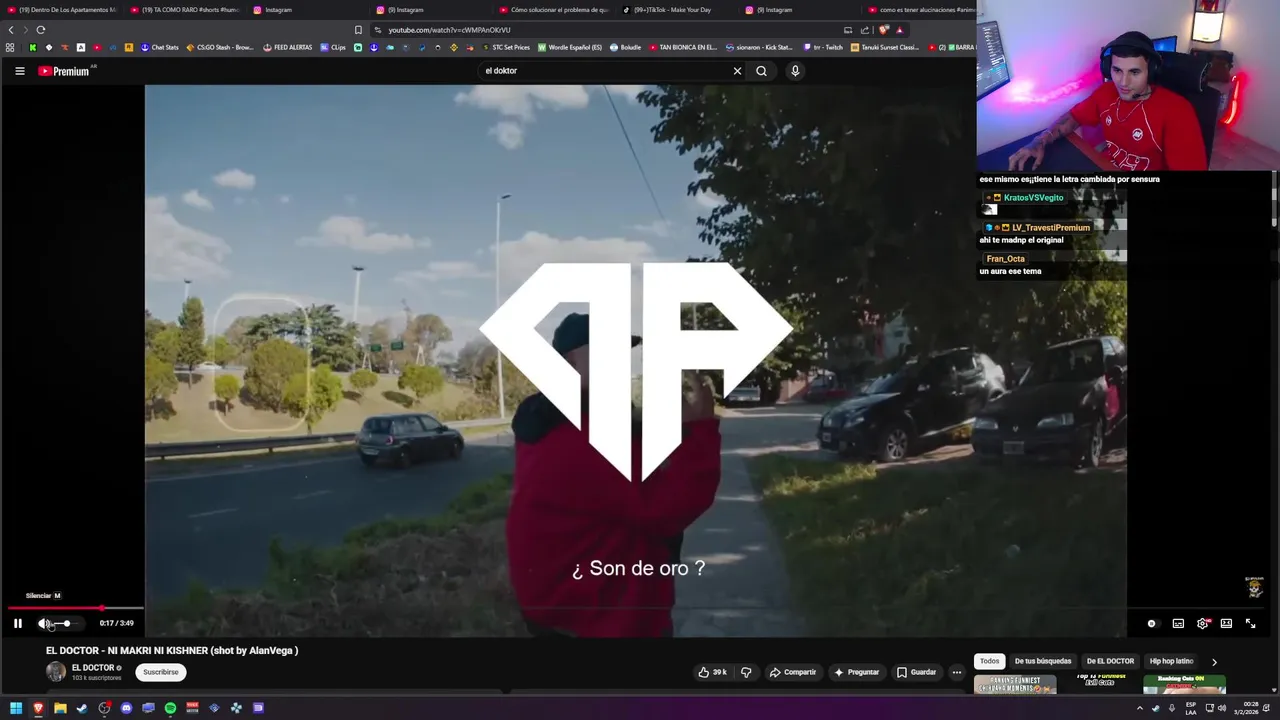Image resolution: width=1280 pixels, height=720 pixels.
Task: Pause the YouTube video
Action: click(17, 623)
